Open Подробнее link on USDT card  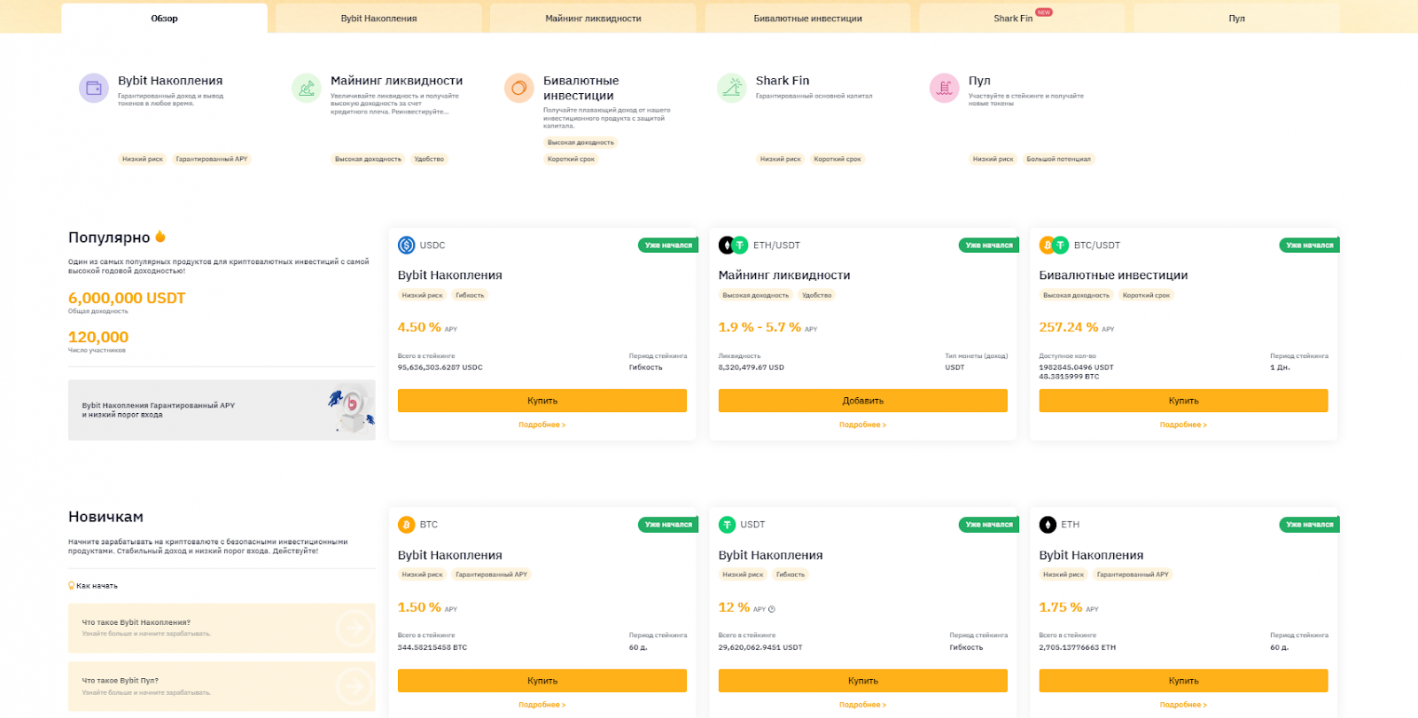coord(863,705)
